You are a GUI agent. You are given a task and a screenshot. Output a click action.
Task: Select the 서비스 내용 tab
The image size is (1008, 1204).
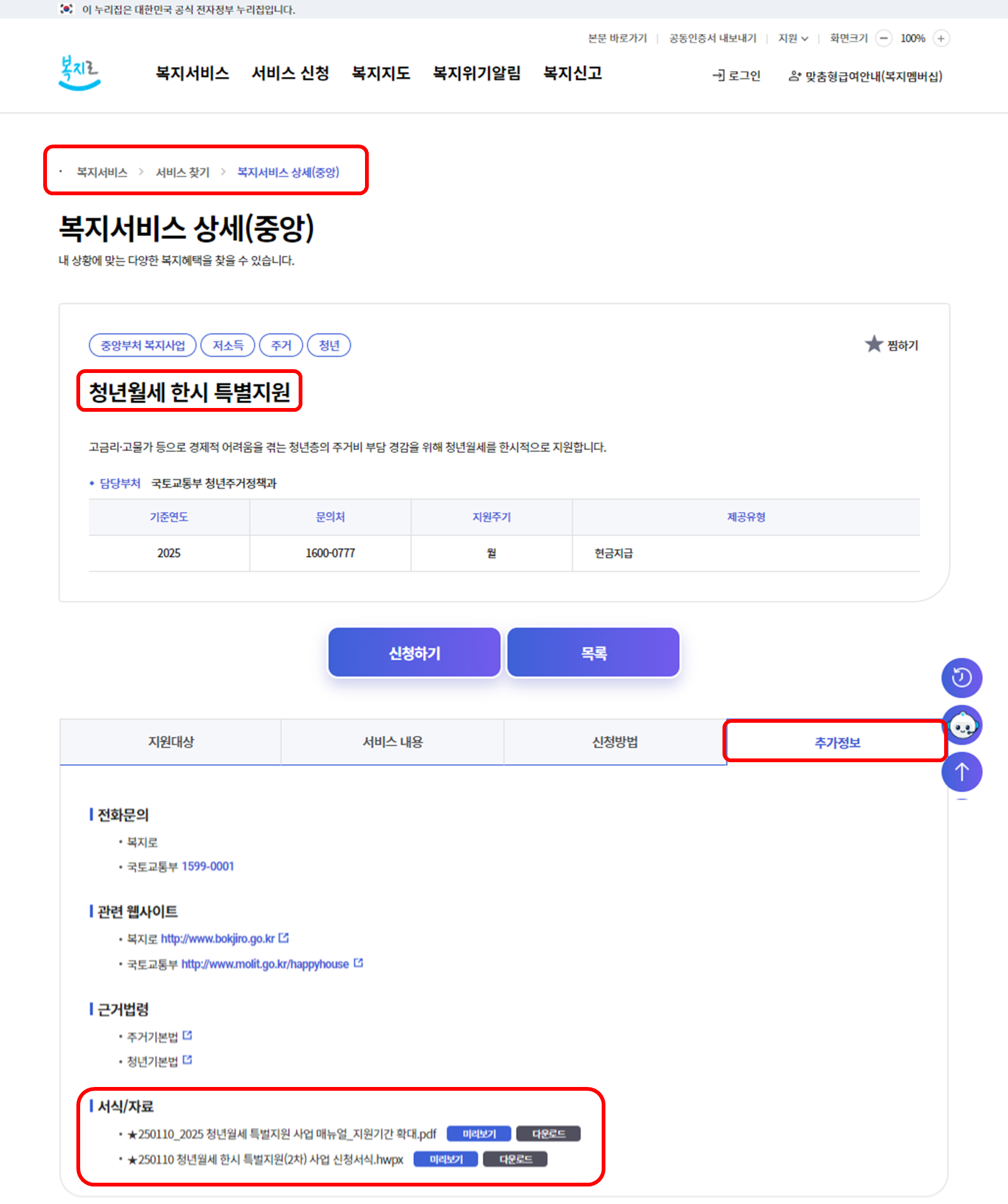(393, 742)
